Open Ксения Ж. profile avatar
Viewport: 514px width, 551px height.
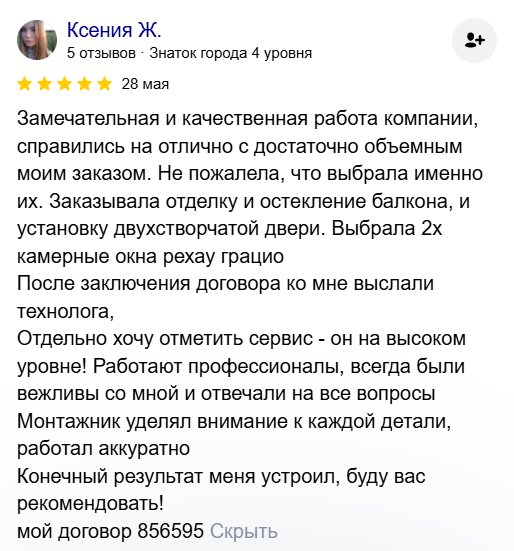point(37,40)
